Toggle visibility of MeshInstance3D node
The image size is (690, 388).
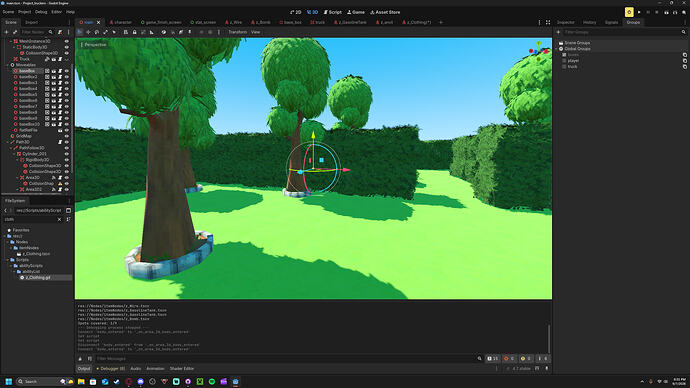[x=67, y=41]
